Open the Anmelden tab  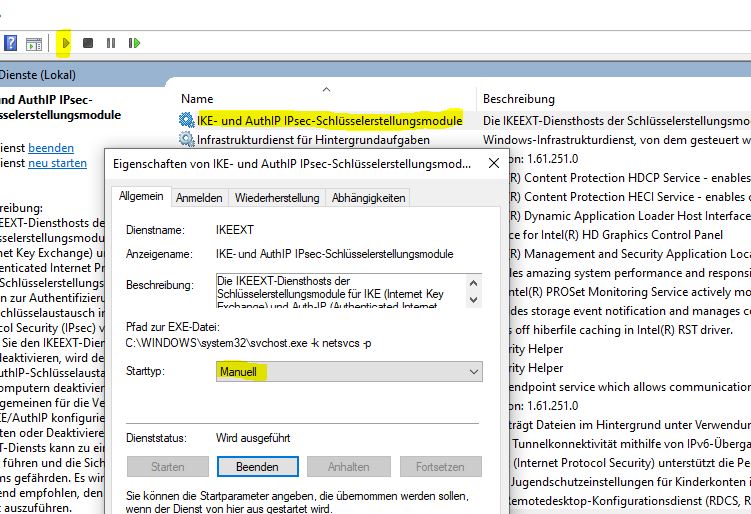[199, 198]
